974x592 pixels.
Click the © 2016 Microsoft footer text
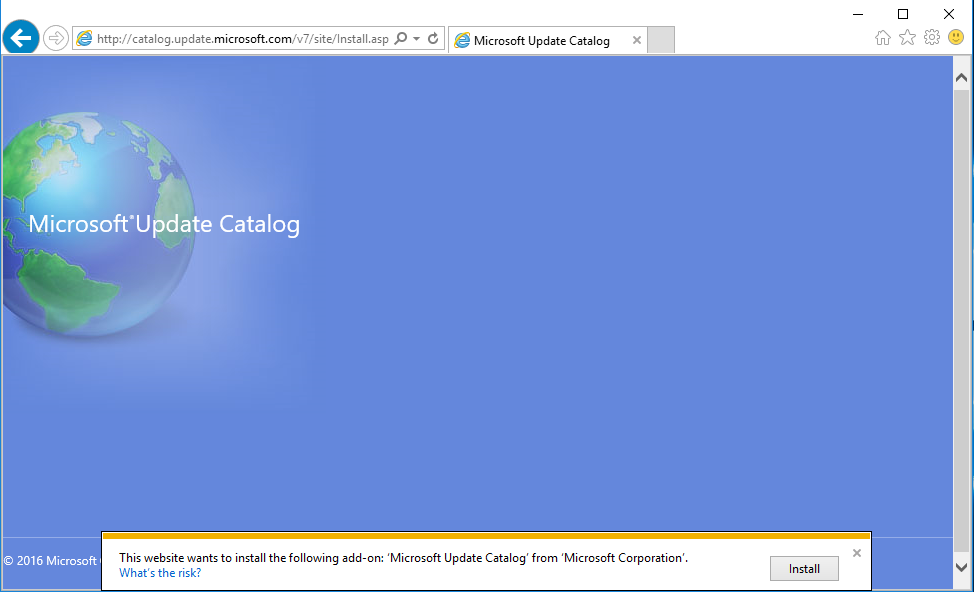50,561
